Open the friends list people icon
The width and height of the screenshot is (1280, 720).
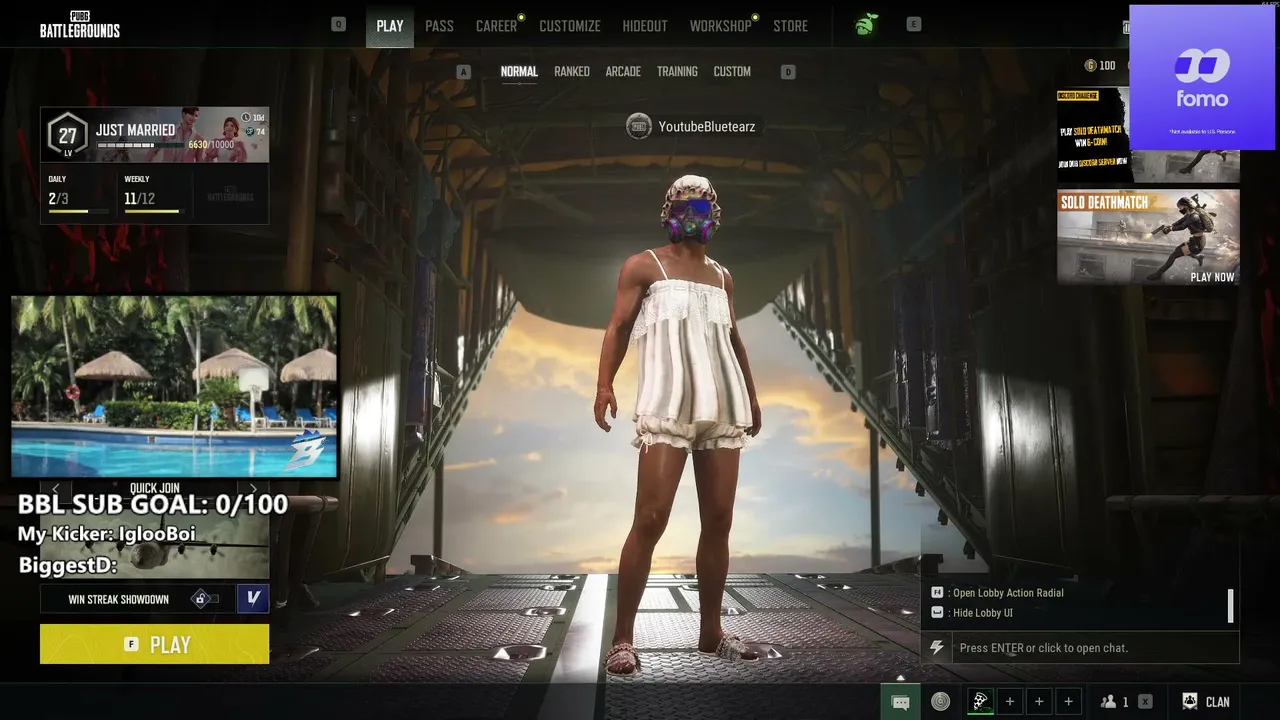[1108, 702]
